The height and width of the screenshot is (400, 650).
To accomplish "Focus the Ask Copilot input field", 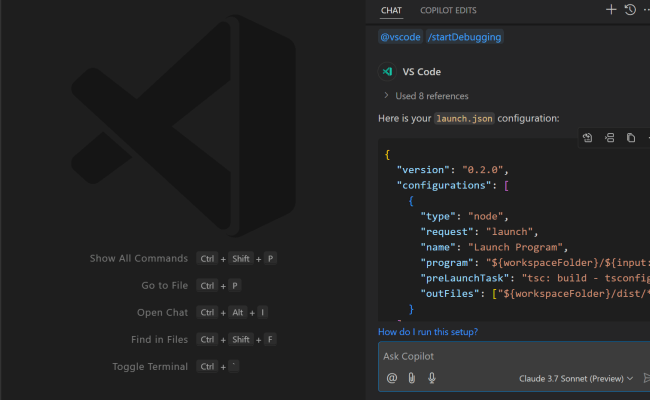I will click(514, 356).
